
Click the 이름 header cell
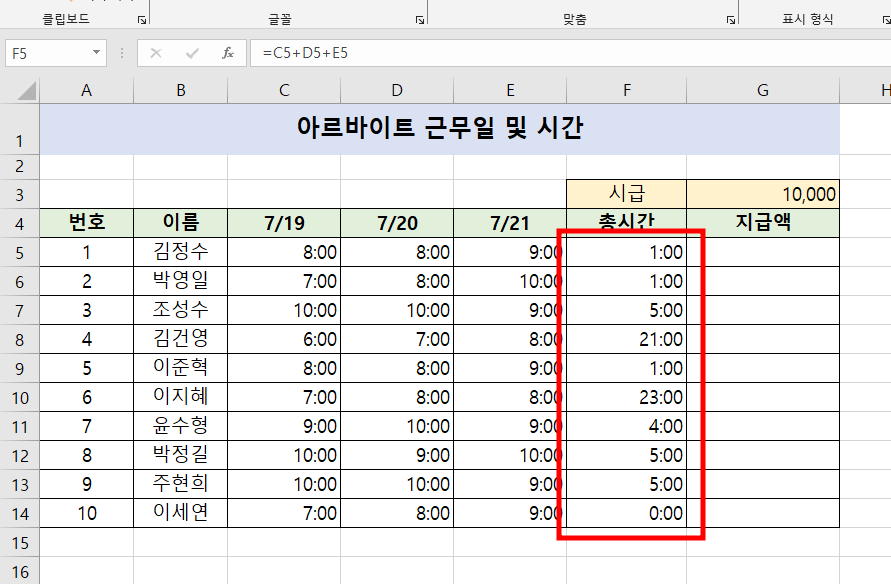pyautogui.click(x=181, y=223)
